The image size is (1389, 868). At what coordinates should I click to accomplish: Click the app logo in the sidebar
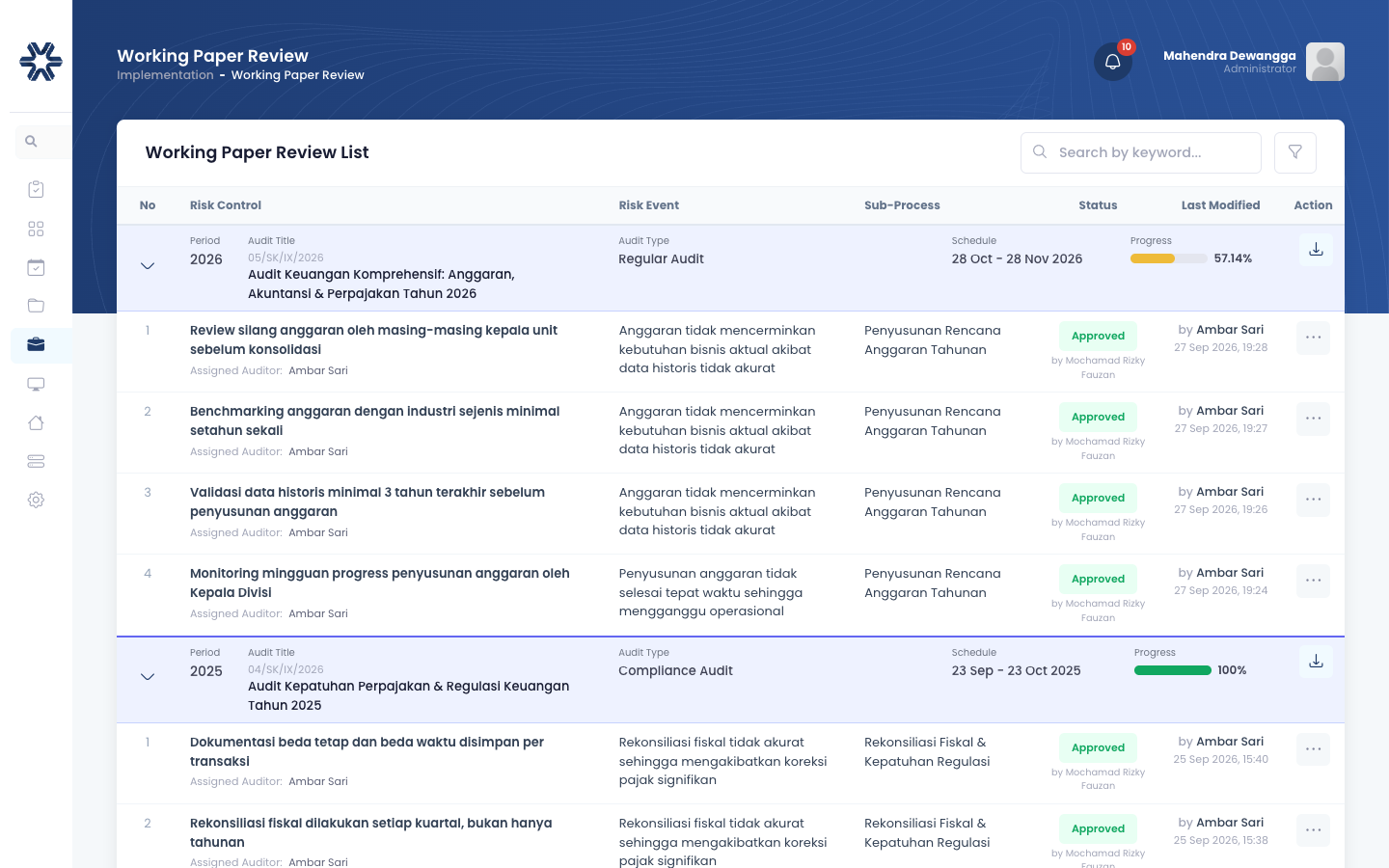point(41,61)
